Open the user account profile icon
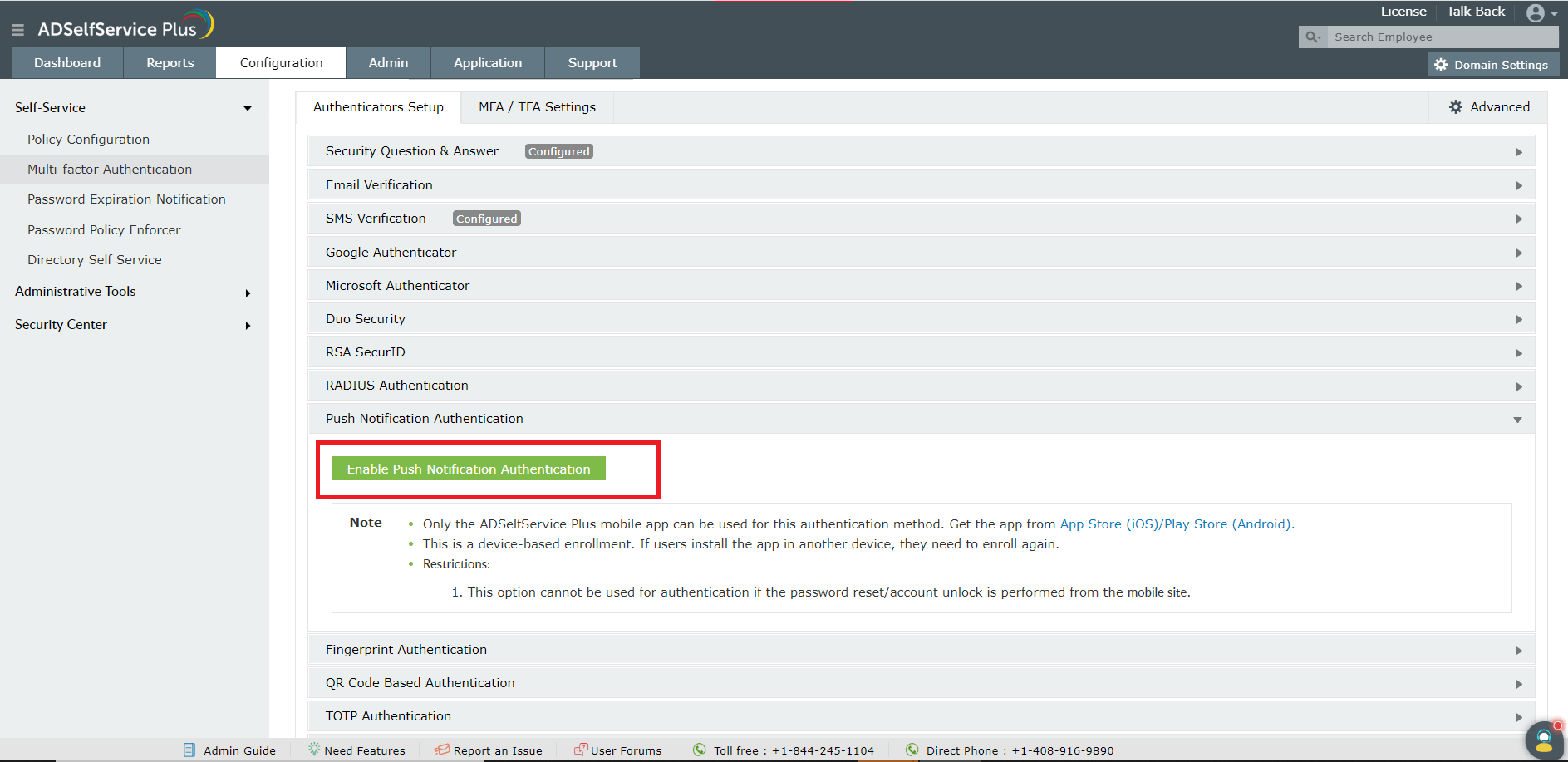The image size is (1568, 762). pos(1536,12)
